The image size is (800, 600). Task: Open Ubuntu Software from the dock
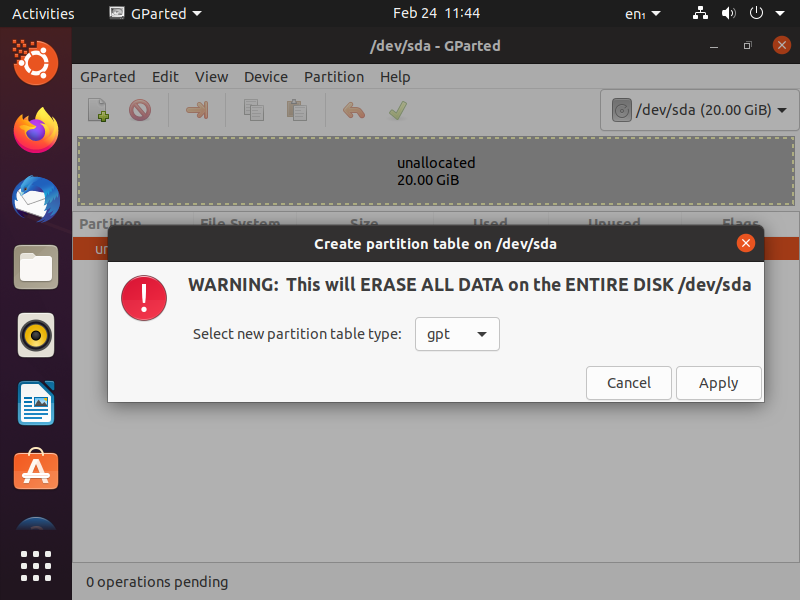36,469
